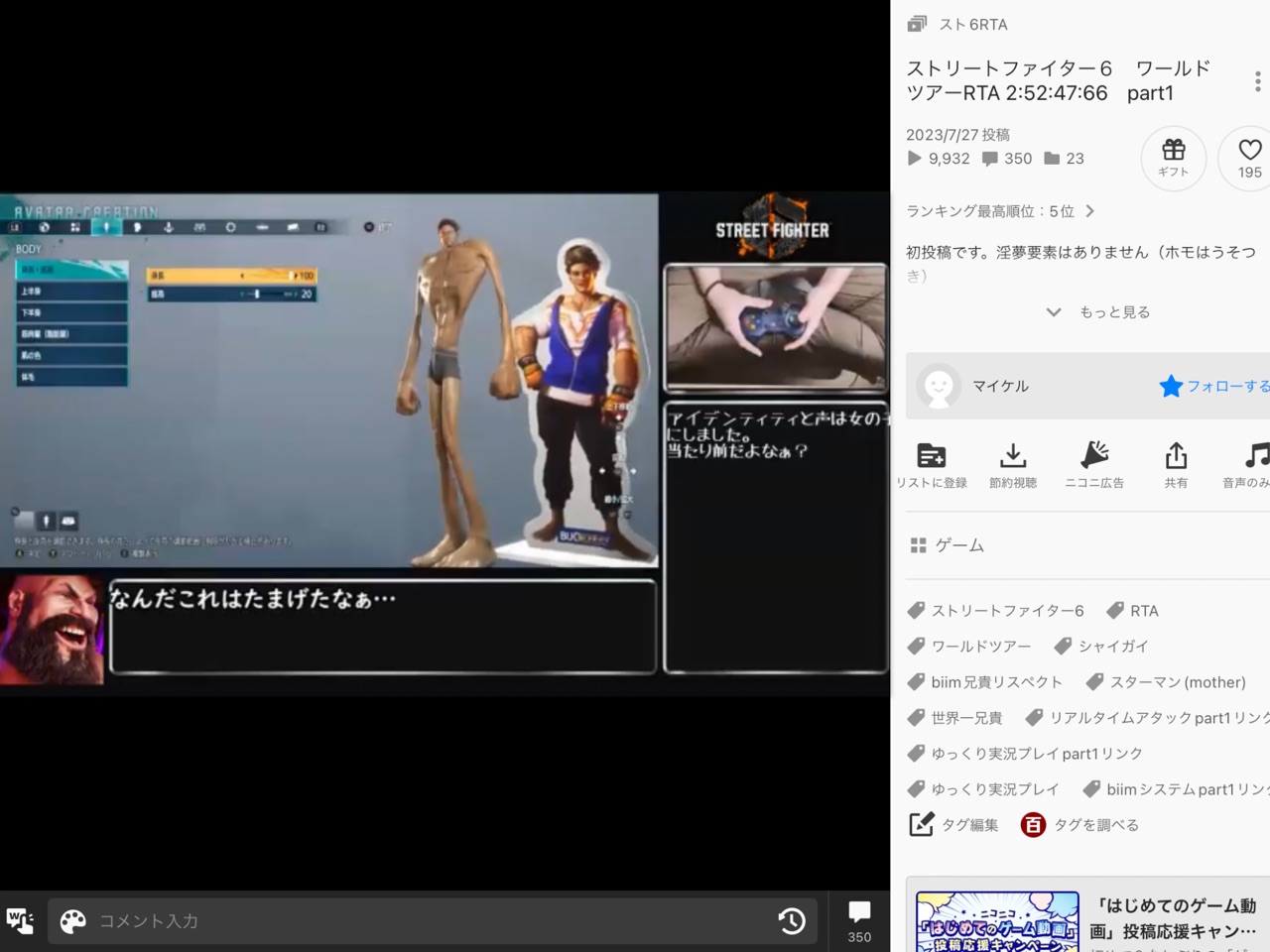Follow the uploader with フォローする
1270x952 pixels.
click(1214, 386)
